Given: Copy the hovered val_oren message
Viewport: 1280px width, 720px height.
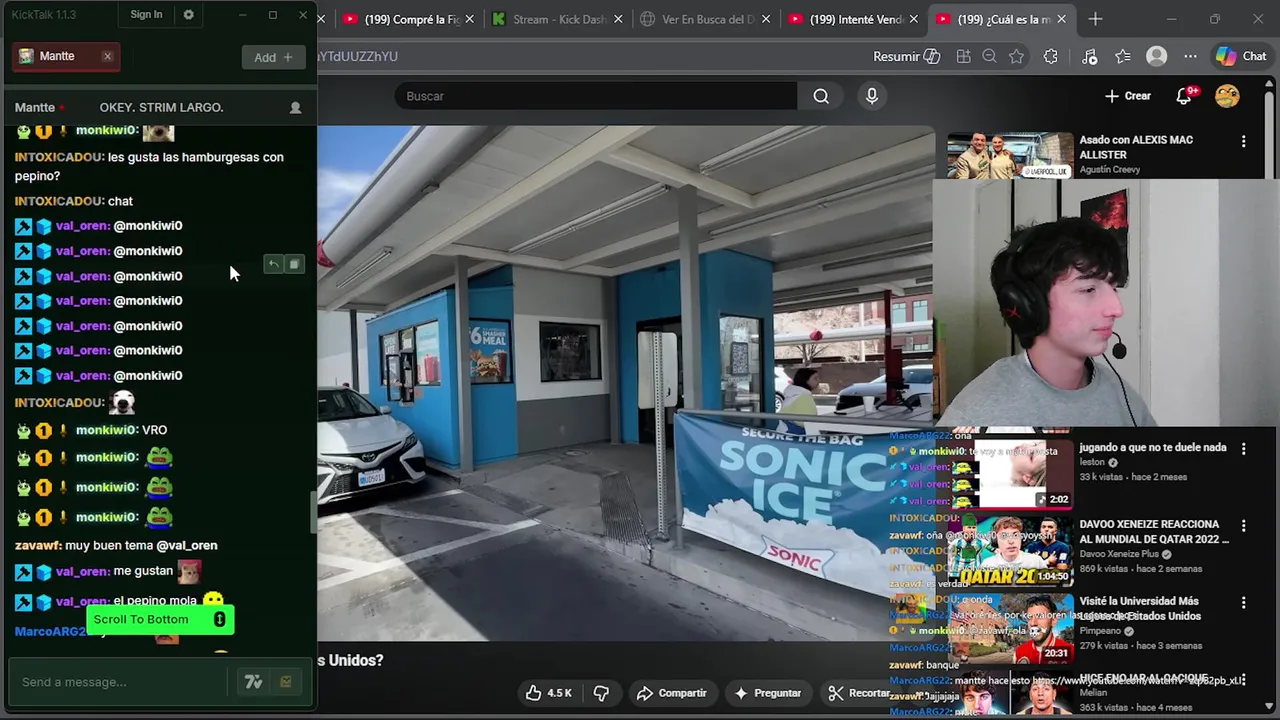Looking at the screenshot, I should click(x=294, y=264).
